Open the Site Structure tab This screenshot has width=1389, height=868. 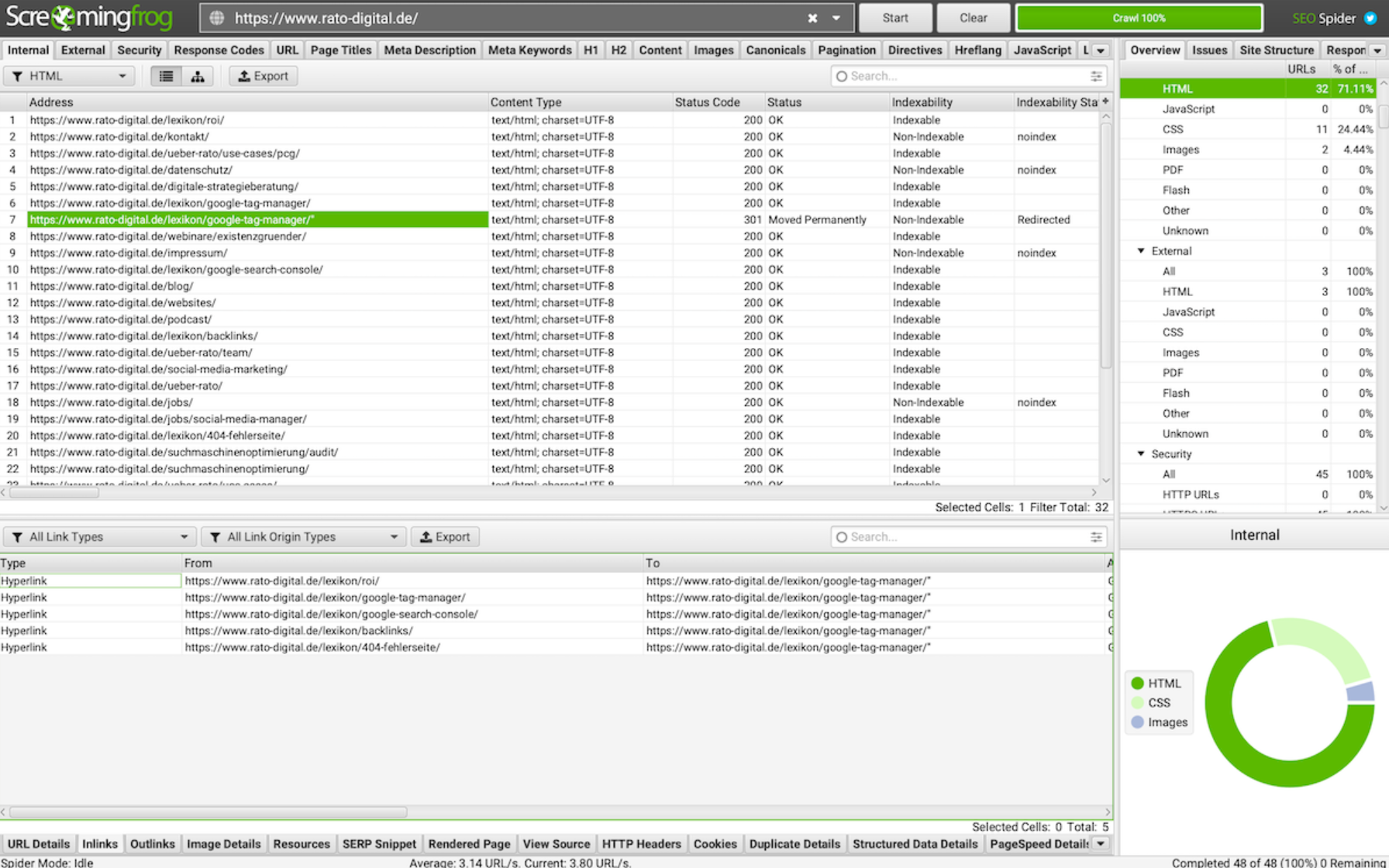coord(1277,50)
